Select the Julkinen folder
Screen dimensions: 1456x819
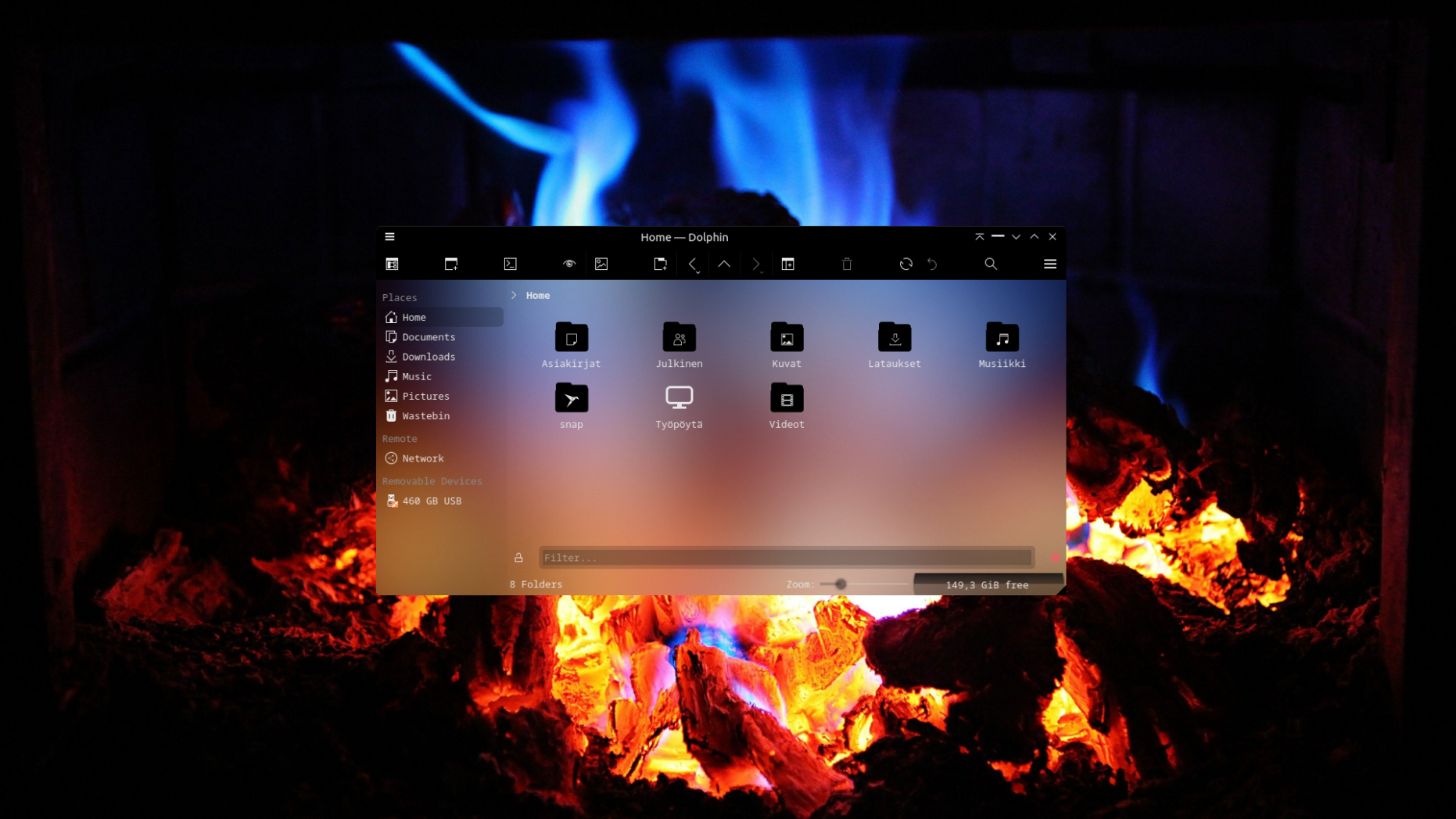(679, 345)
